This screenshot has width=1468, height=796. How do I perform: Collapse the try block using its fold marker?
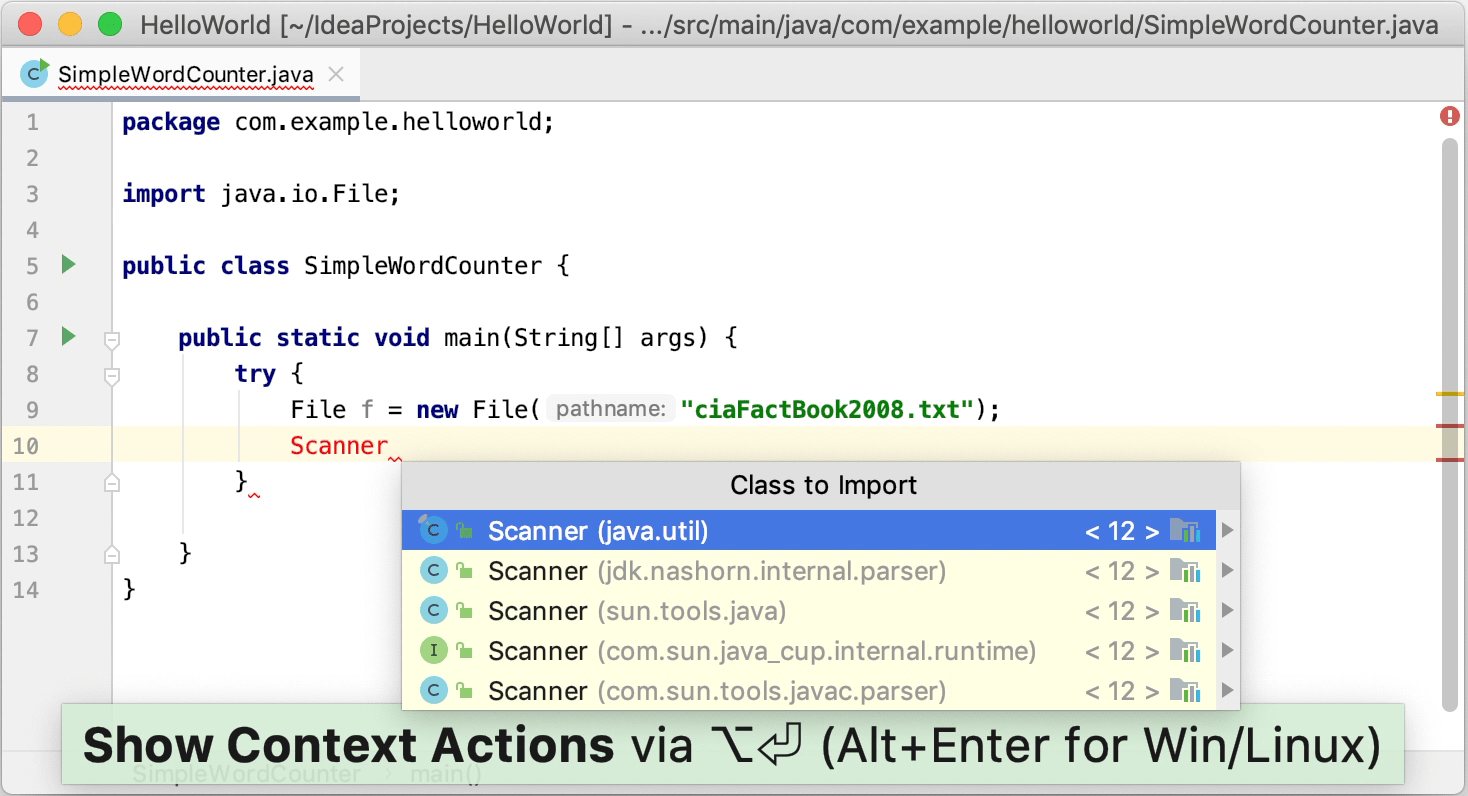click(x=112, y=376)
